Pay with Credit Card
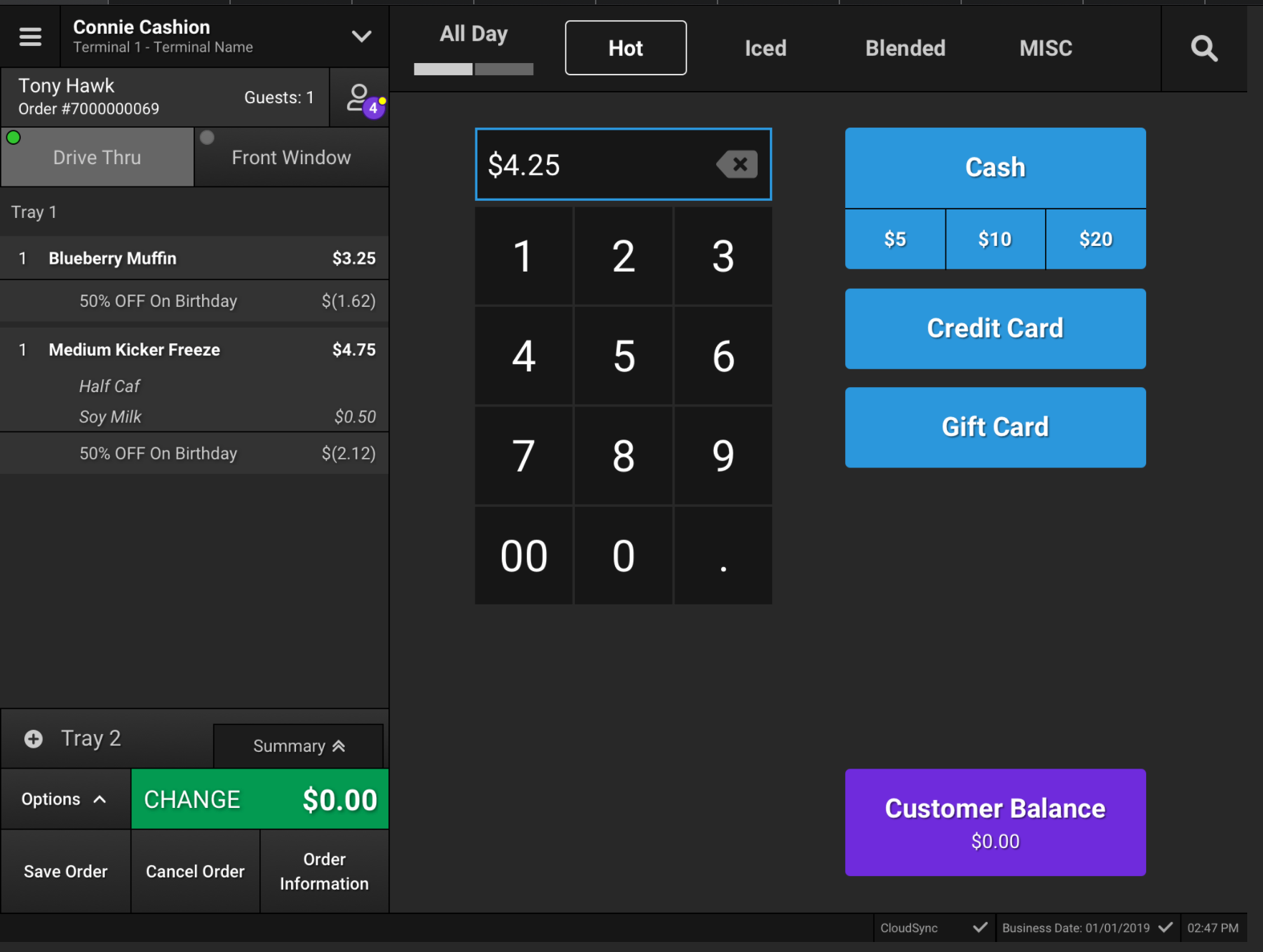The height and width of the screenshot is (952, 1263). pos(995,328)
